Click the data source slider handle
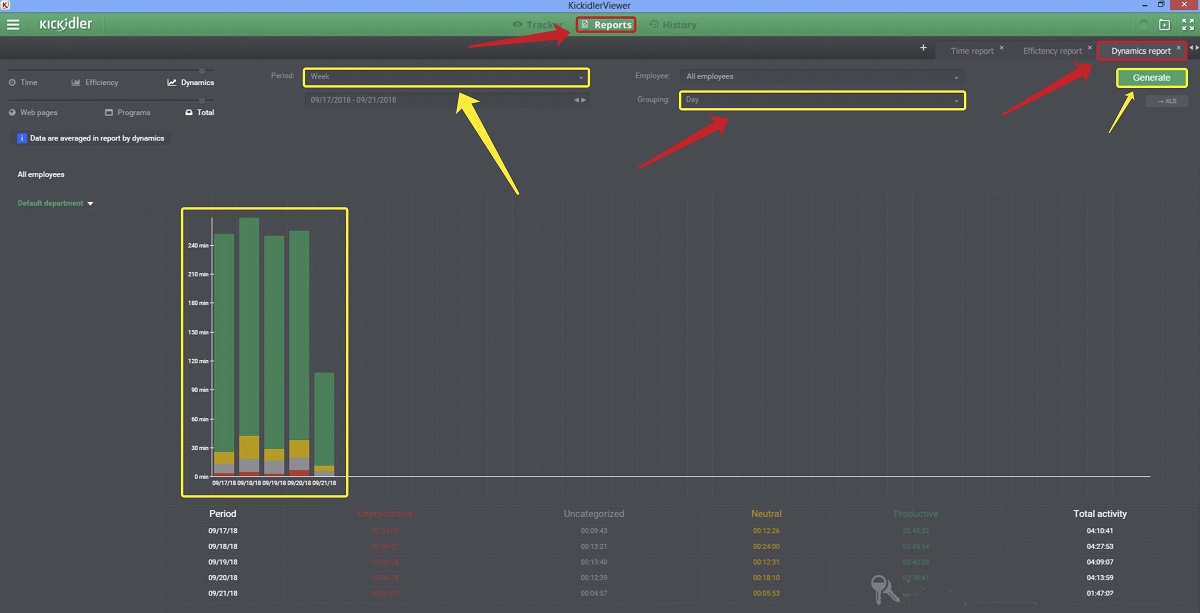The width and height of the screenshot is (1200, 613). [203, 100]
